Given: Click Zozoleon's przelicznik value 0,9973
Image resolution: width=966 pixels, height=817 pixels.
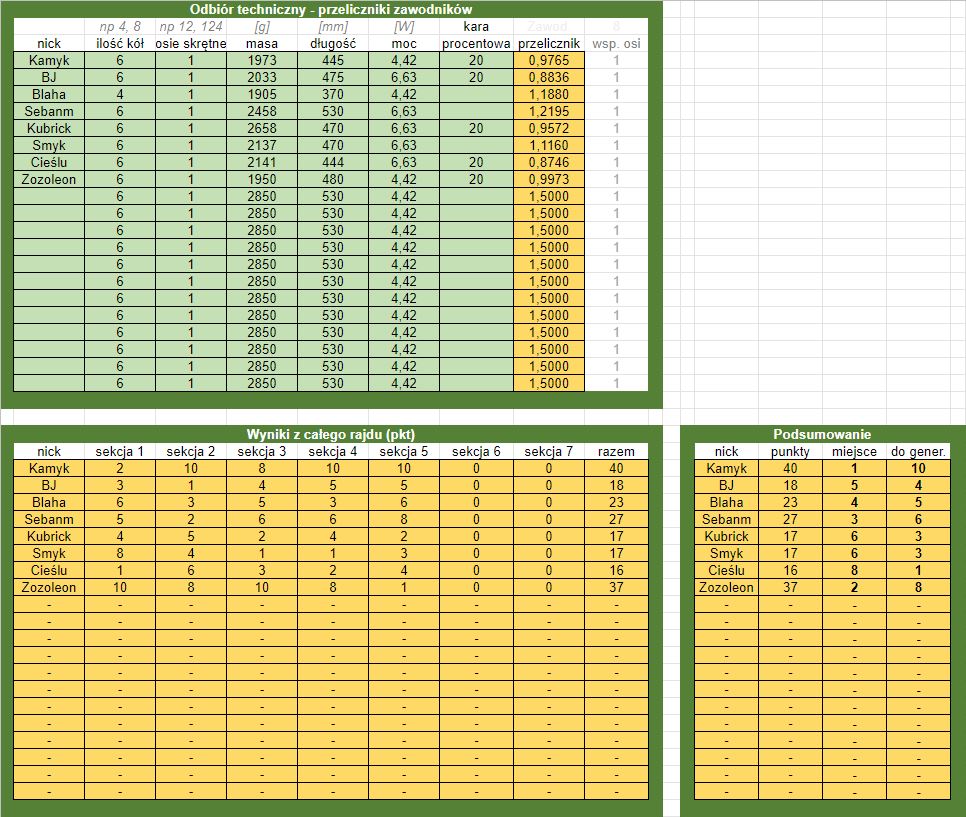Looking at the screenshot, I should pos(548,179).
